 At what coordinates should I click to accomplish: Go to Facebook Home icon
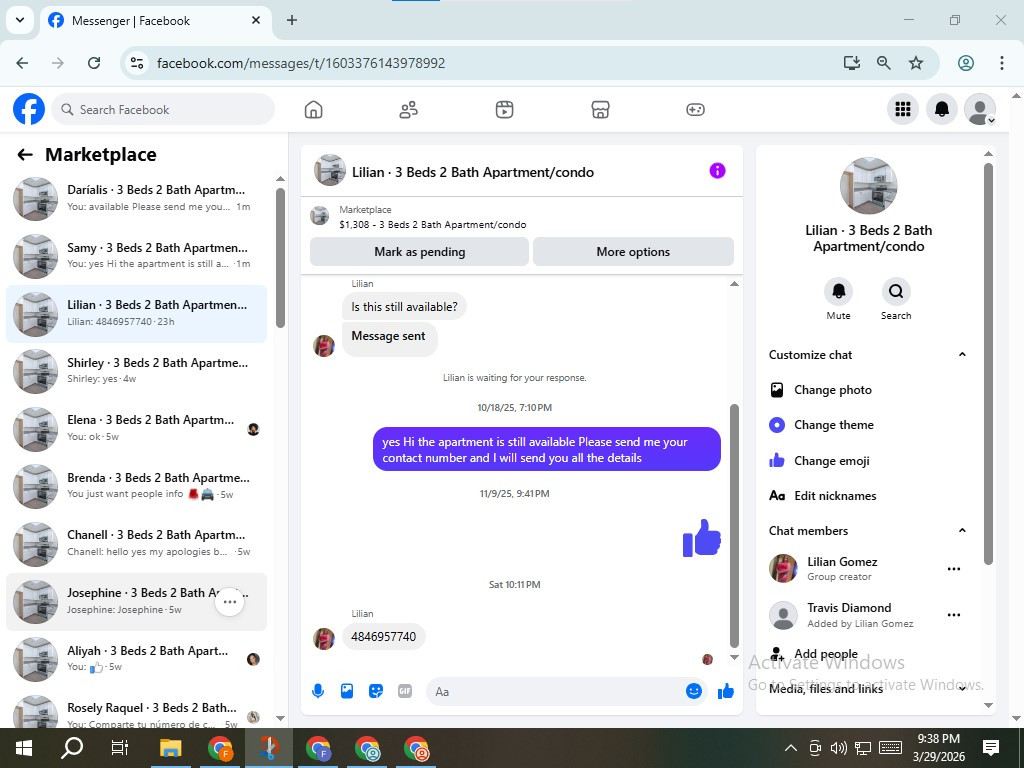click(313, 110)
